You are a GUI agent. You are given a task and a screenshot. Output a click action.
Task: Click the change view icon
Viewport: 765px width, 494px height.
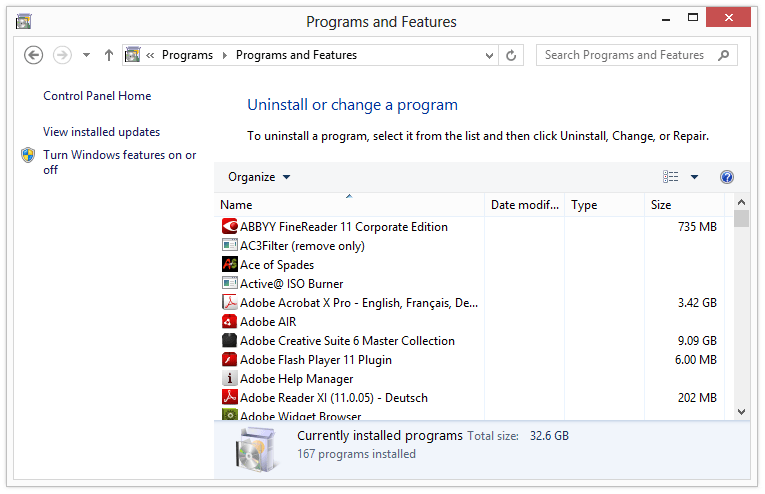[670, 177]
